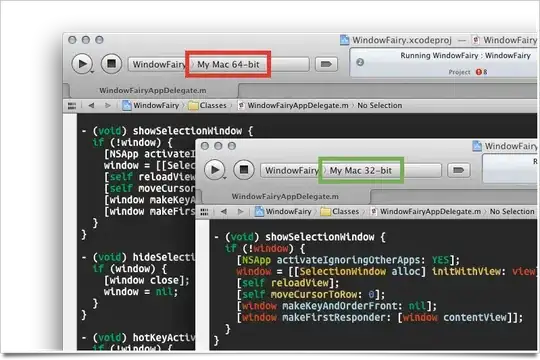The height and width of the screenshot is (360, 540).
Task: Click the WindowFairy.xcodeproj title icon in back window
Action: tap(344, 40)
